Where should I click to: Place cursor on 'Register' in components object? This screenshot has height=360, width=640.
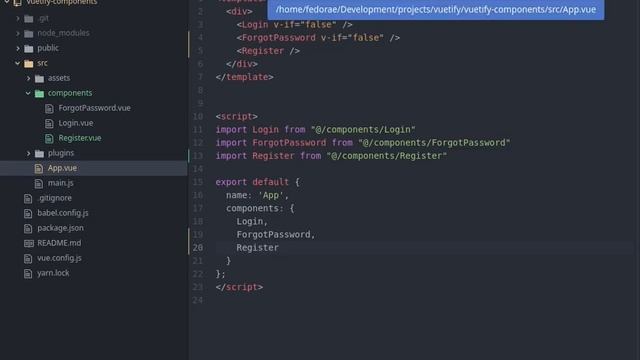(258, 248)
